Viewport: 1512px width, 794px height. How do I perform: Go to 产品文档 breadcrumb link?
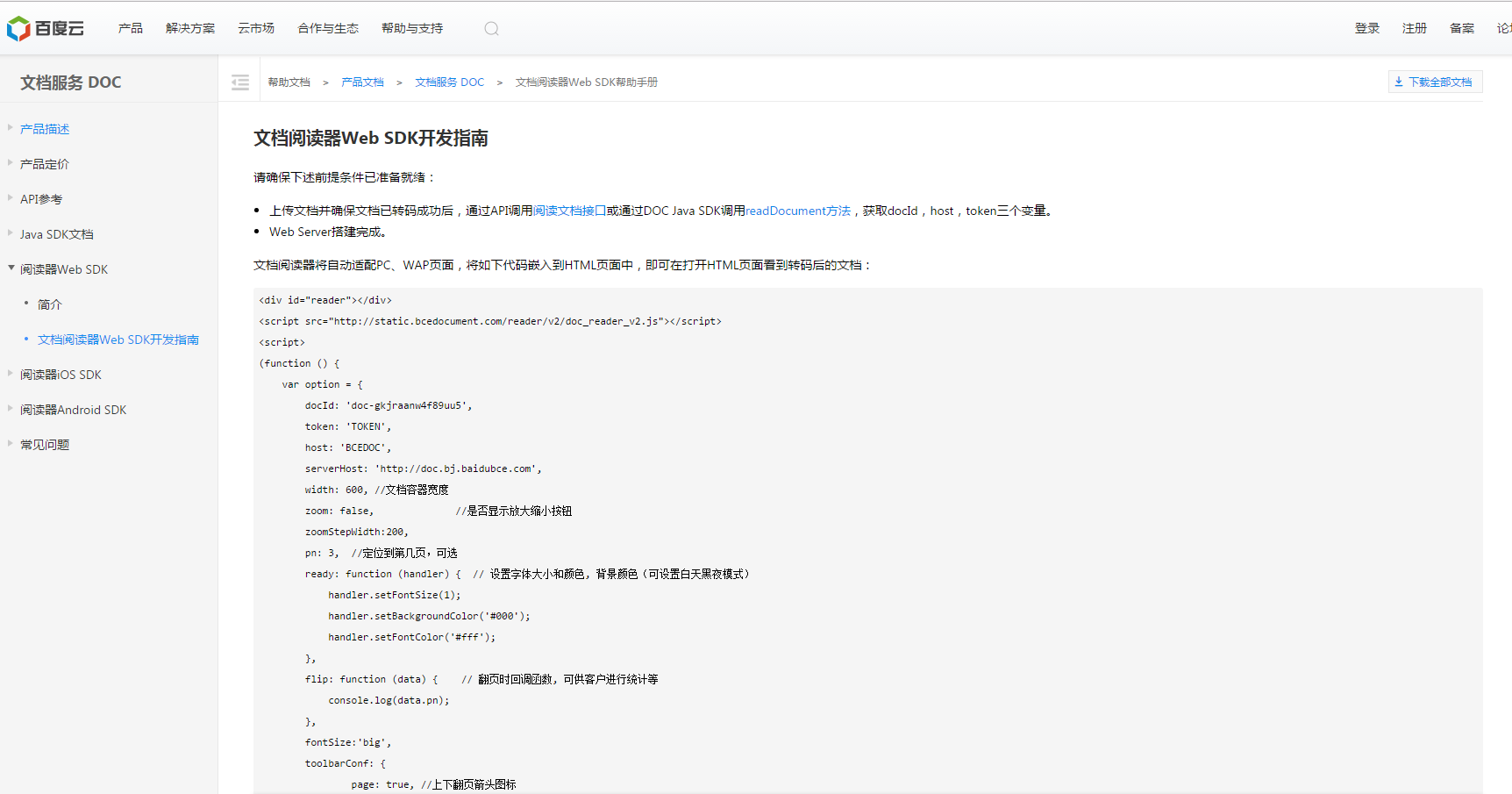[362, 82]
